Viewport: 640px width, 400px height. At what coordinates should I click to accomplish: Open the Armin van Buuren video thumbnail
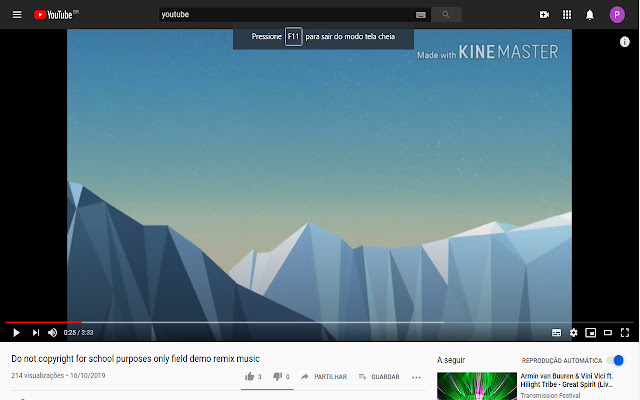(477, 386)
